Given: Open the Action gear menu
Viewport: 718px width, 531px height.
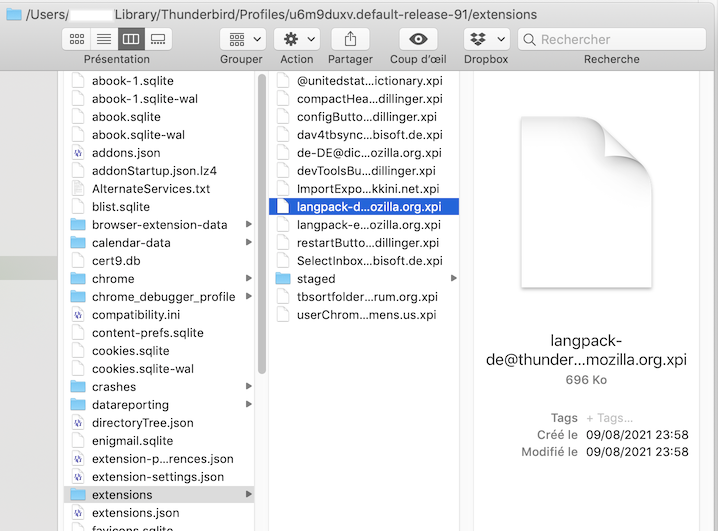Looking at the screenshot, I should (x=297, y=39).
